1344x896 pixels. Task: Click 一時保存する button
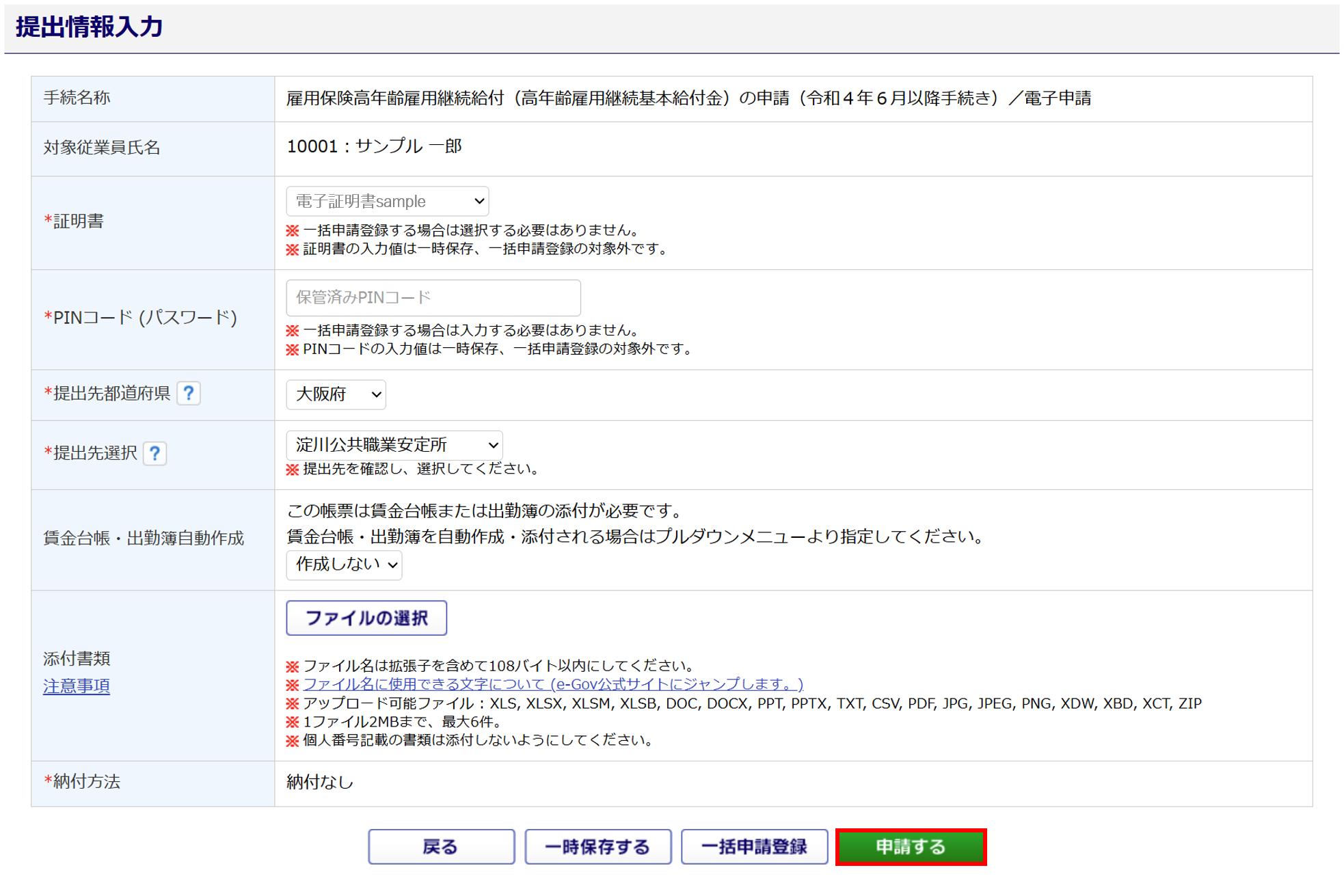tap(597, 847)
